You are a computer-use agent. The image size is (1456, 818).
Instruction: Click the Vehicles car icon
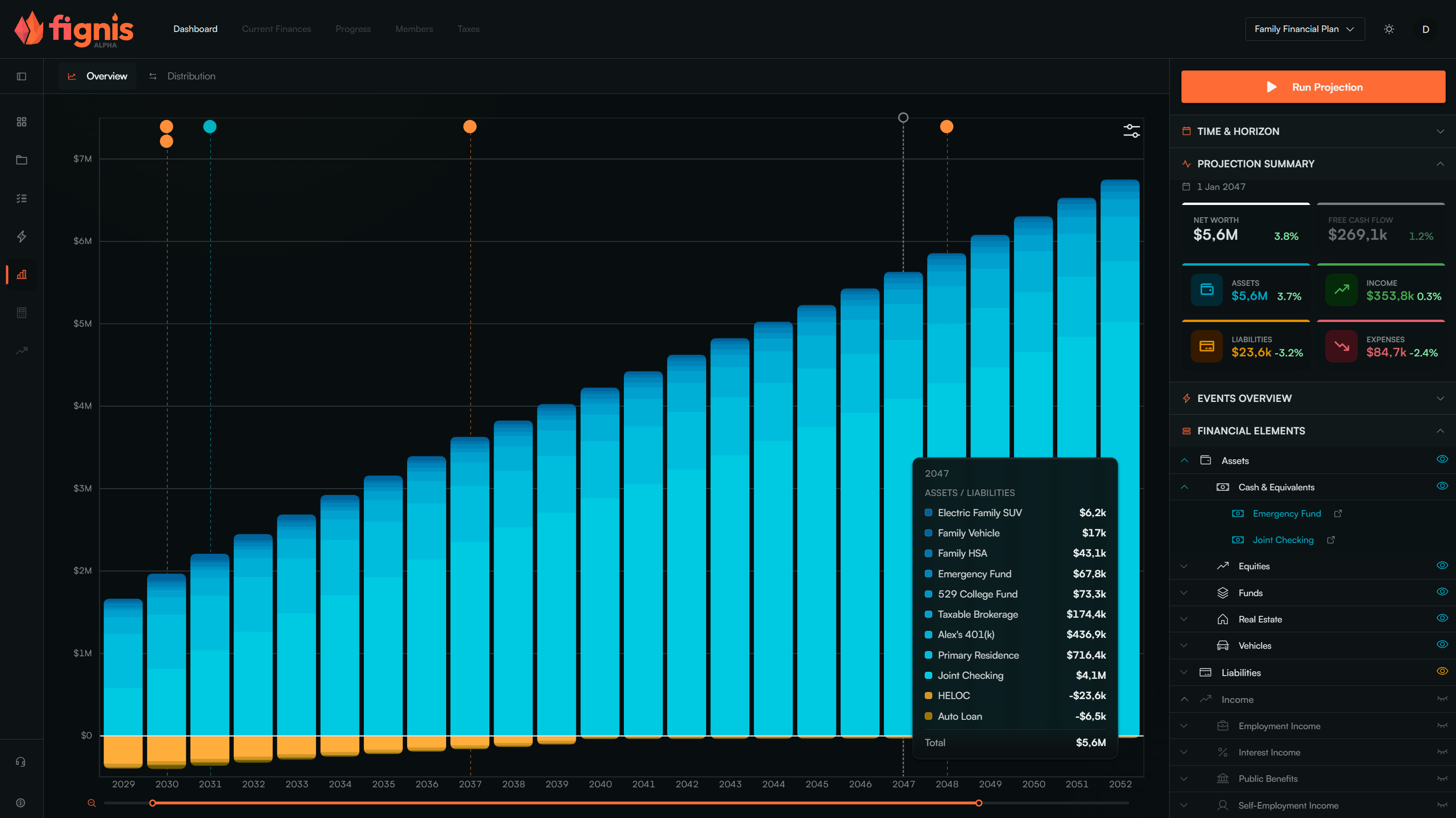tap(1222, 645)
